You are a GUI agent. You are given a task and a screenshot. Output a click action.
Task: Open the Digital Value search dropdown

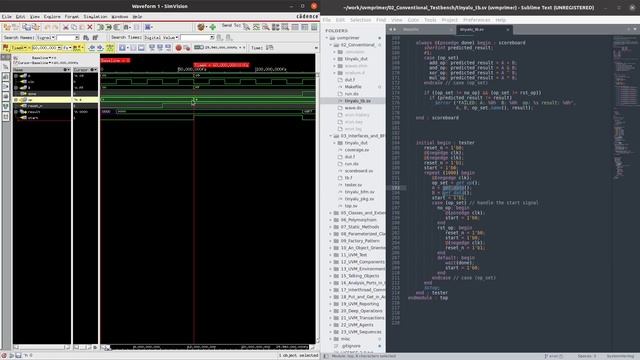tap(162, 38)
